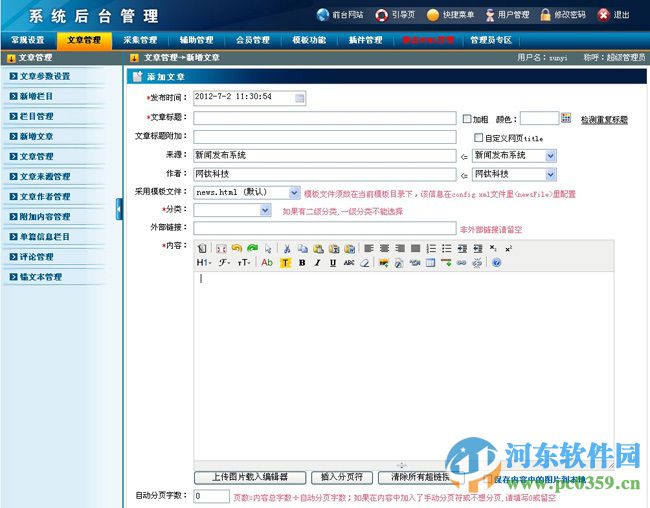Toggle editor fullscreen mode

point(221,248)
